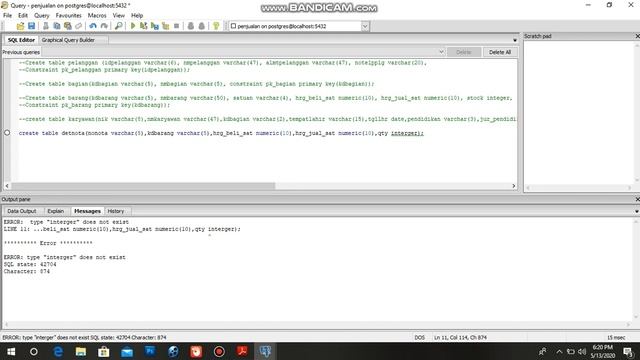Open the View menu
The image size is (640, 360).
[x=119, y=16]
